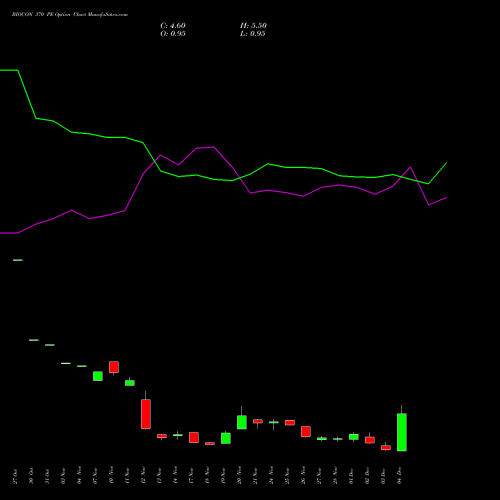This screenshot has height=500, width=500.
Task: Click the 07 Nov date label
Action: (95, 476)
